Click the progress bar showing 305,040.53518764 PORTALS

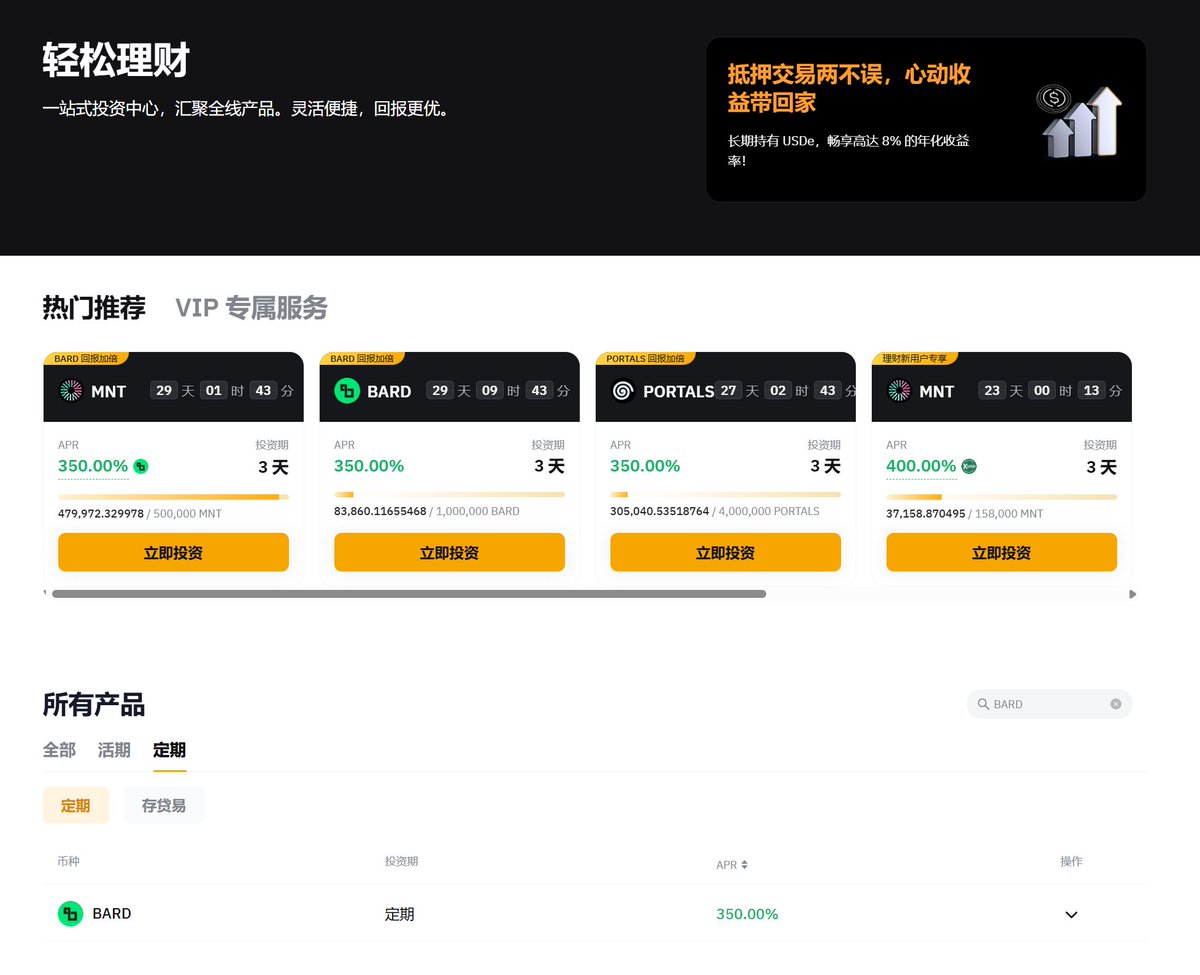point(725,494)
